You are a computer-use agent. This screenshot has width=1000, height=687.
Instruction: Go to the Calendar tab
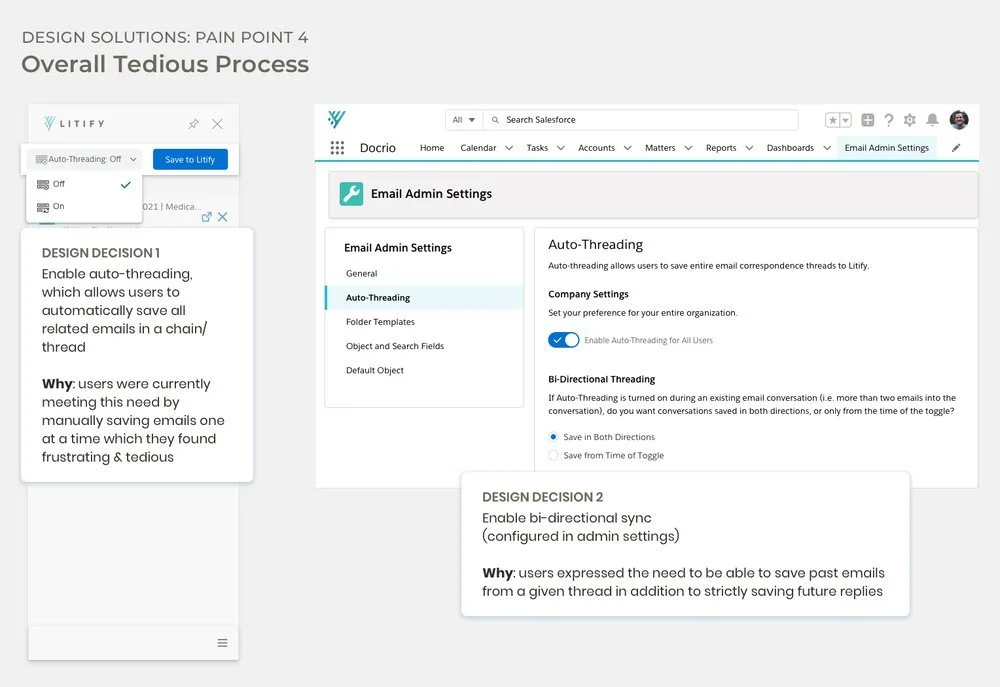click(478, 148)
